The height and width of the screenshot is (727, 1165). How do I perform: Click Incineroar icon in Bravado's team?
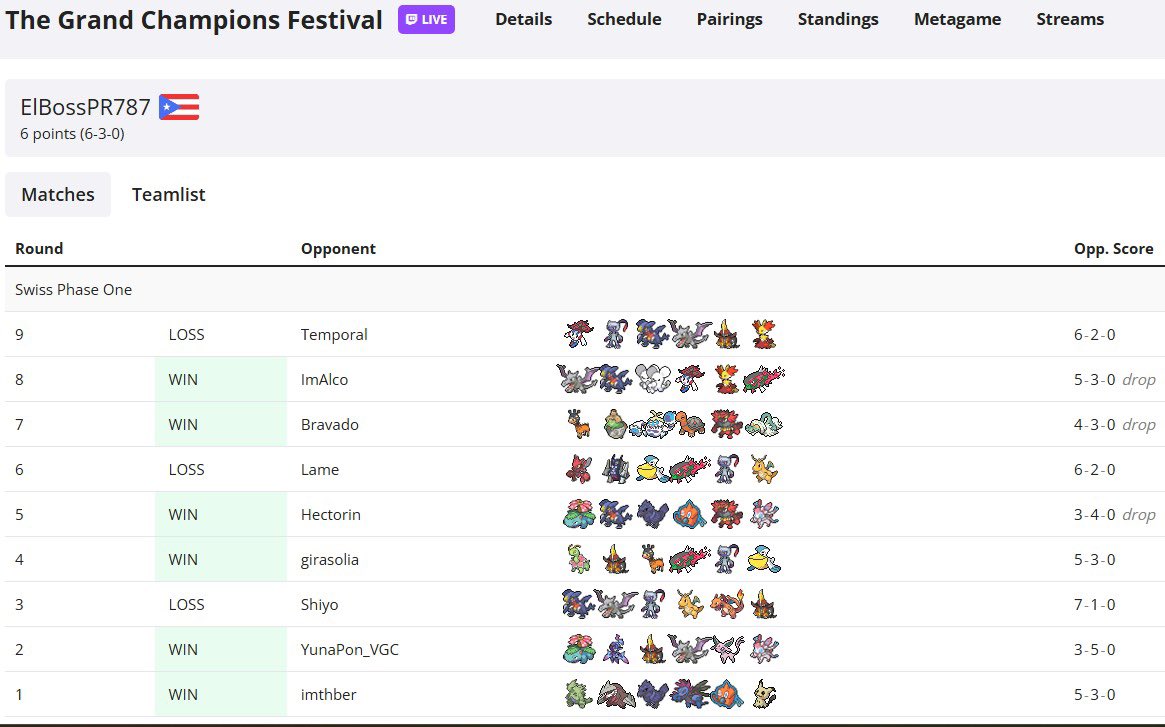tap(727, 424)
